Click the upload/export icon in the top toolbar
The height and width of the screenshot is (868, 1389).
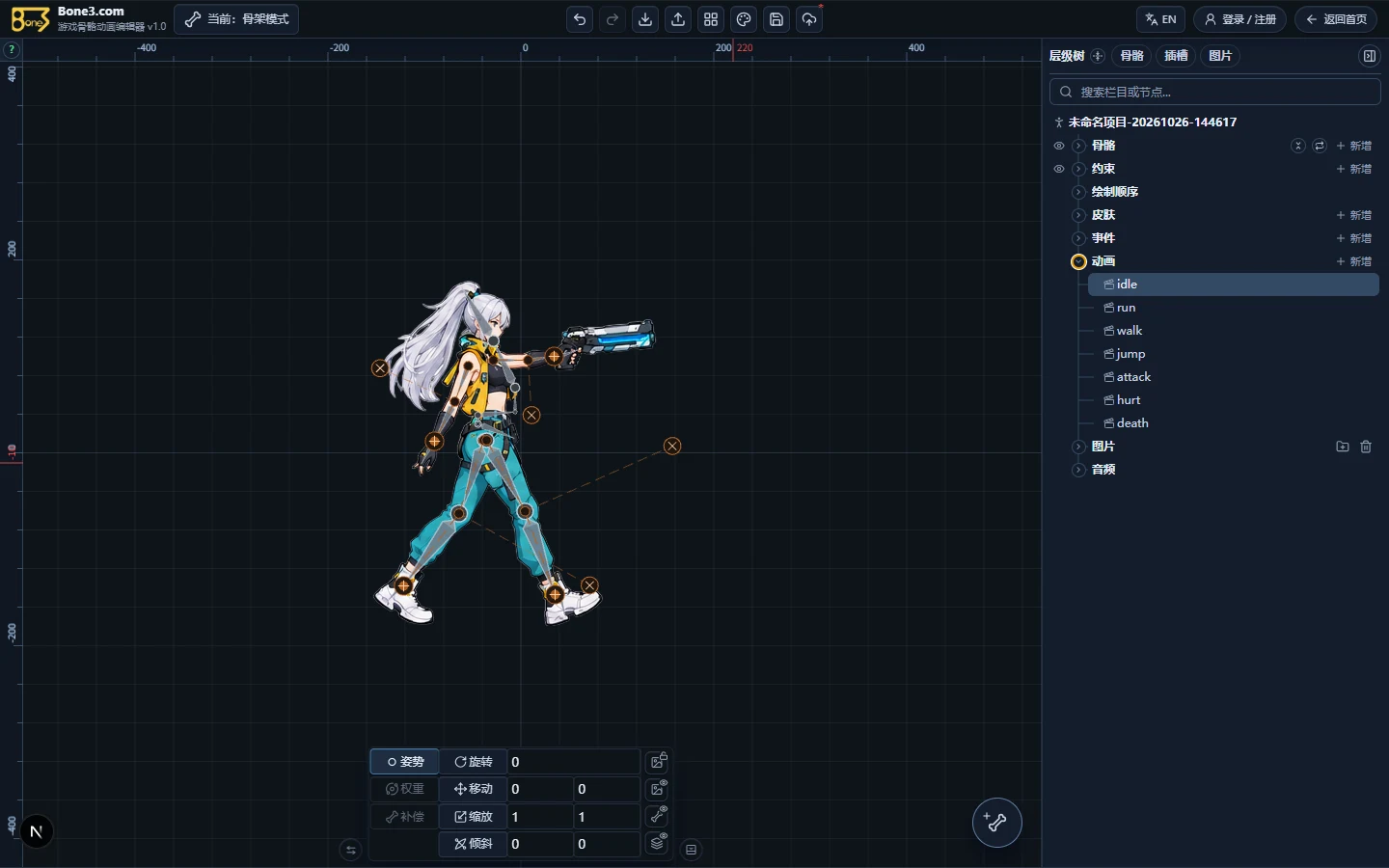[x=678, y=19]
